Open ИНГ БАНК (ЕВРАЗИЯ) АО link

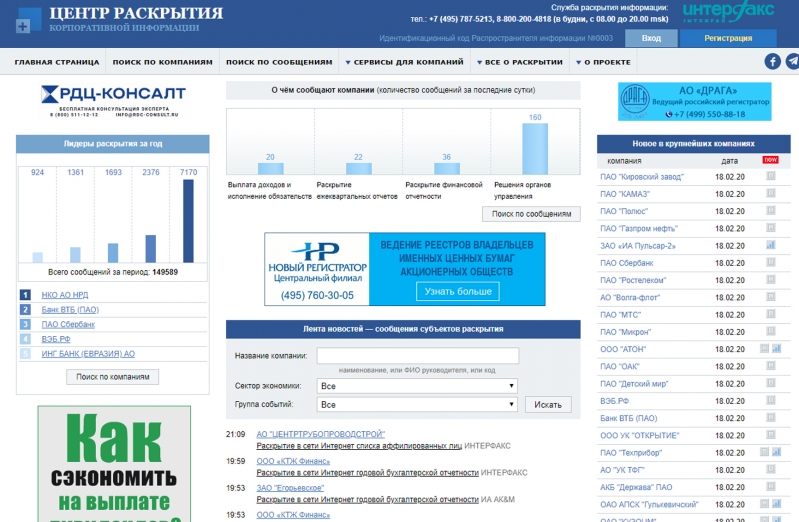point(88,354)
